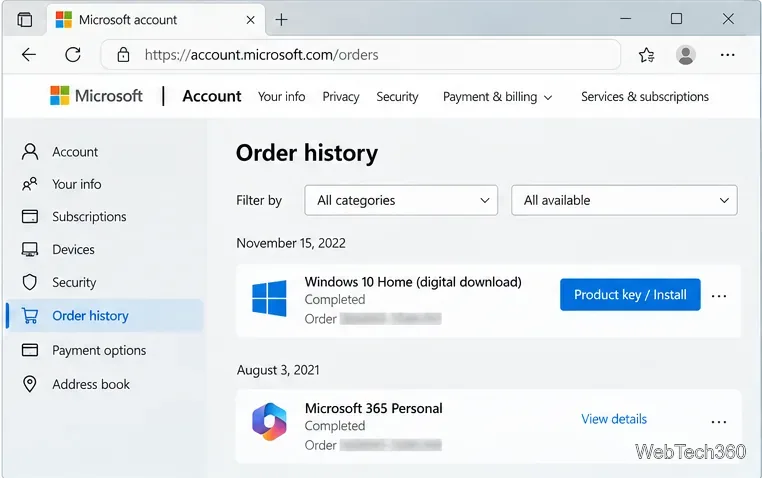Select Your info in the left sidebar

pyautogui.click(x=104, y=185)
